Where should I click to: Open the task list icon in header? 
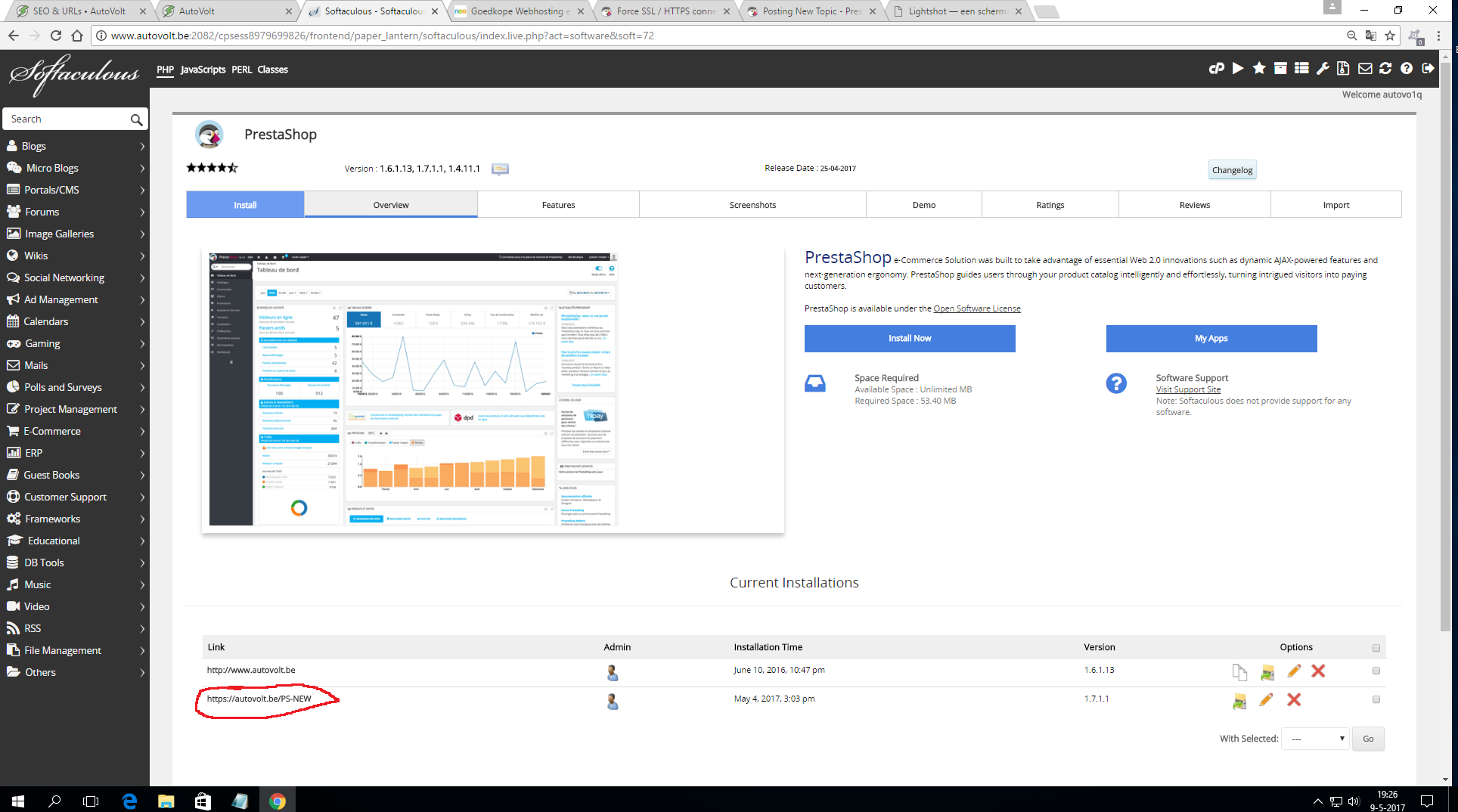click(1301, 69)
